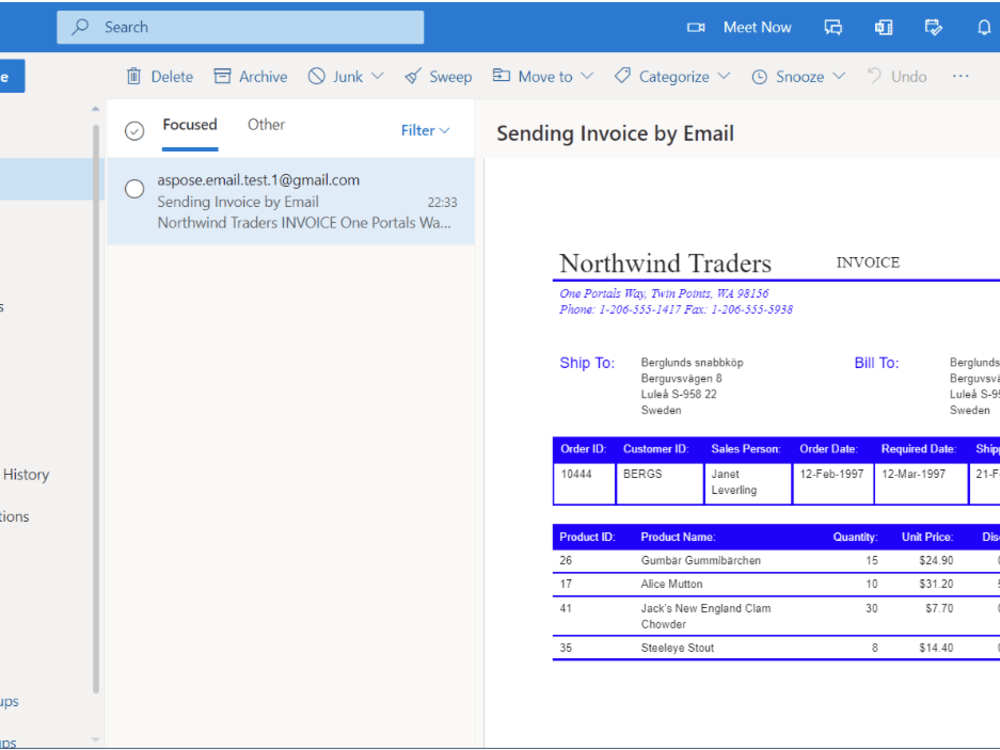Click the search magnifier icon
Viewport: 1000px width, 750px height.
(80, 27)
